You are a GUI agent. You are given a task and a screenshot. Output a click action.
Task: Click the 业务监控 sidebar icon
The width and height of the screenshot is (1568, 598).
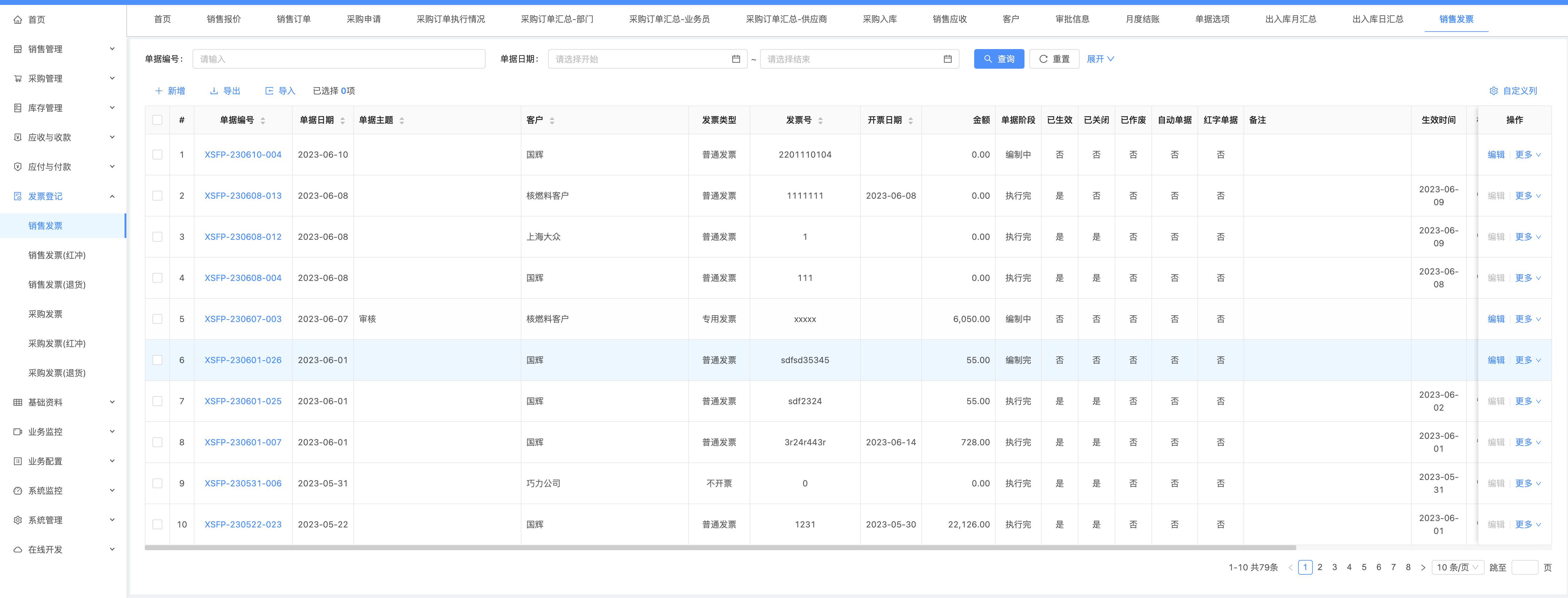[x=18, y=432]
